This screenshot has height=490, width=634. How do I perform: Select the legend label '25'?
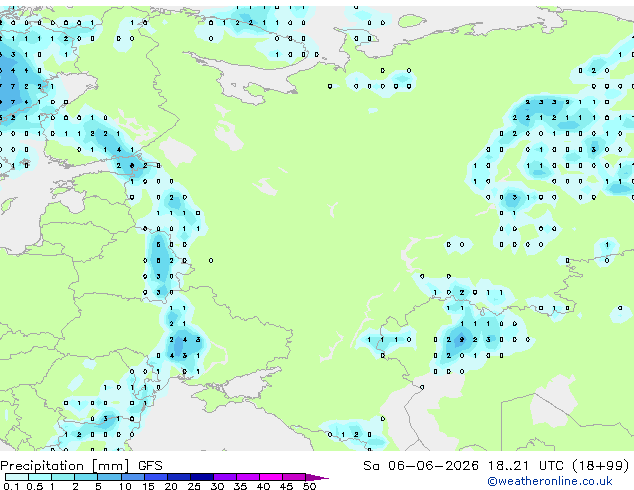pyautogui.click(x=194, y=486)
